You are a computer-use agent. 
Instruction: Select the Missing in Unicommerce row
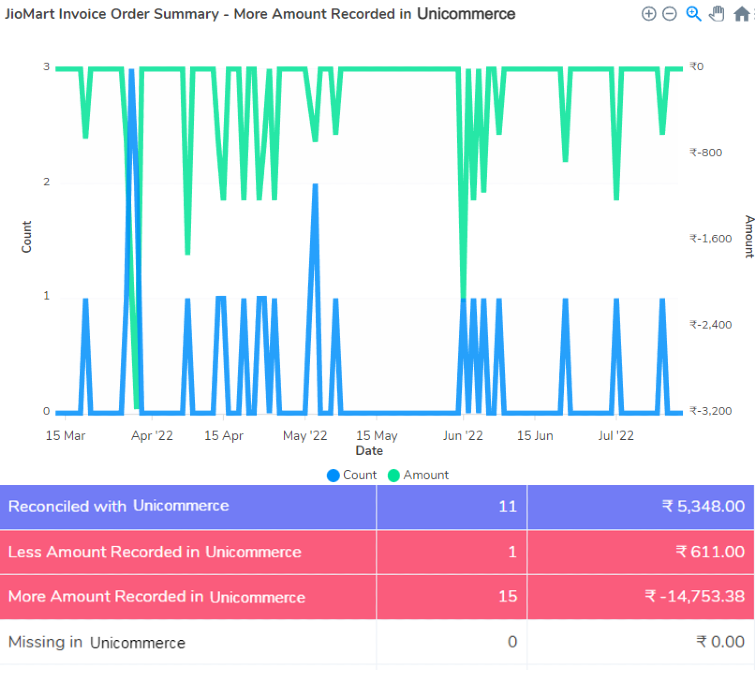377,642
